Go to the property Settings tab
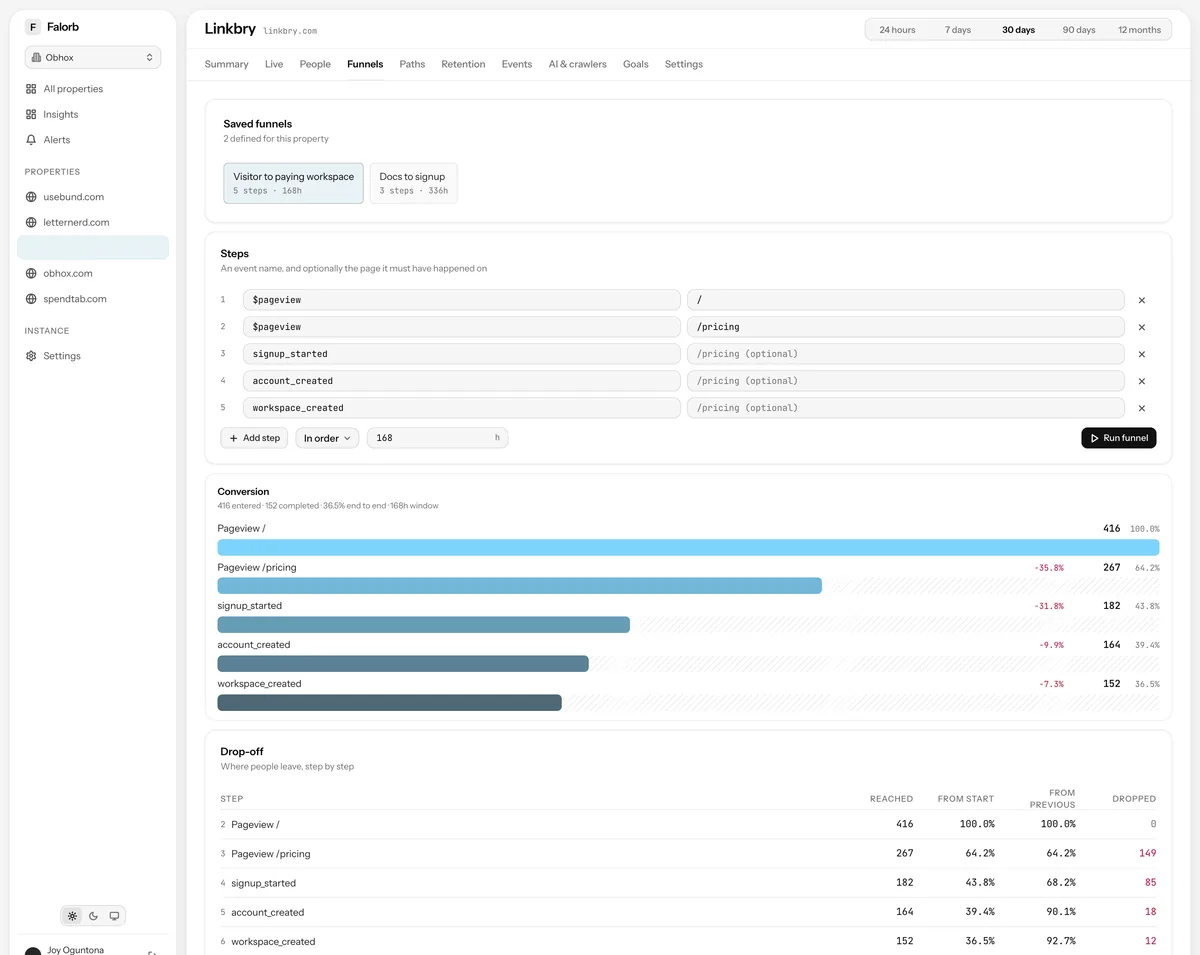The width and height of the screenshot is (1200, 955). (x=684, y=64)
